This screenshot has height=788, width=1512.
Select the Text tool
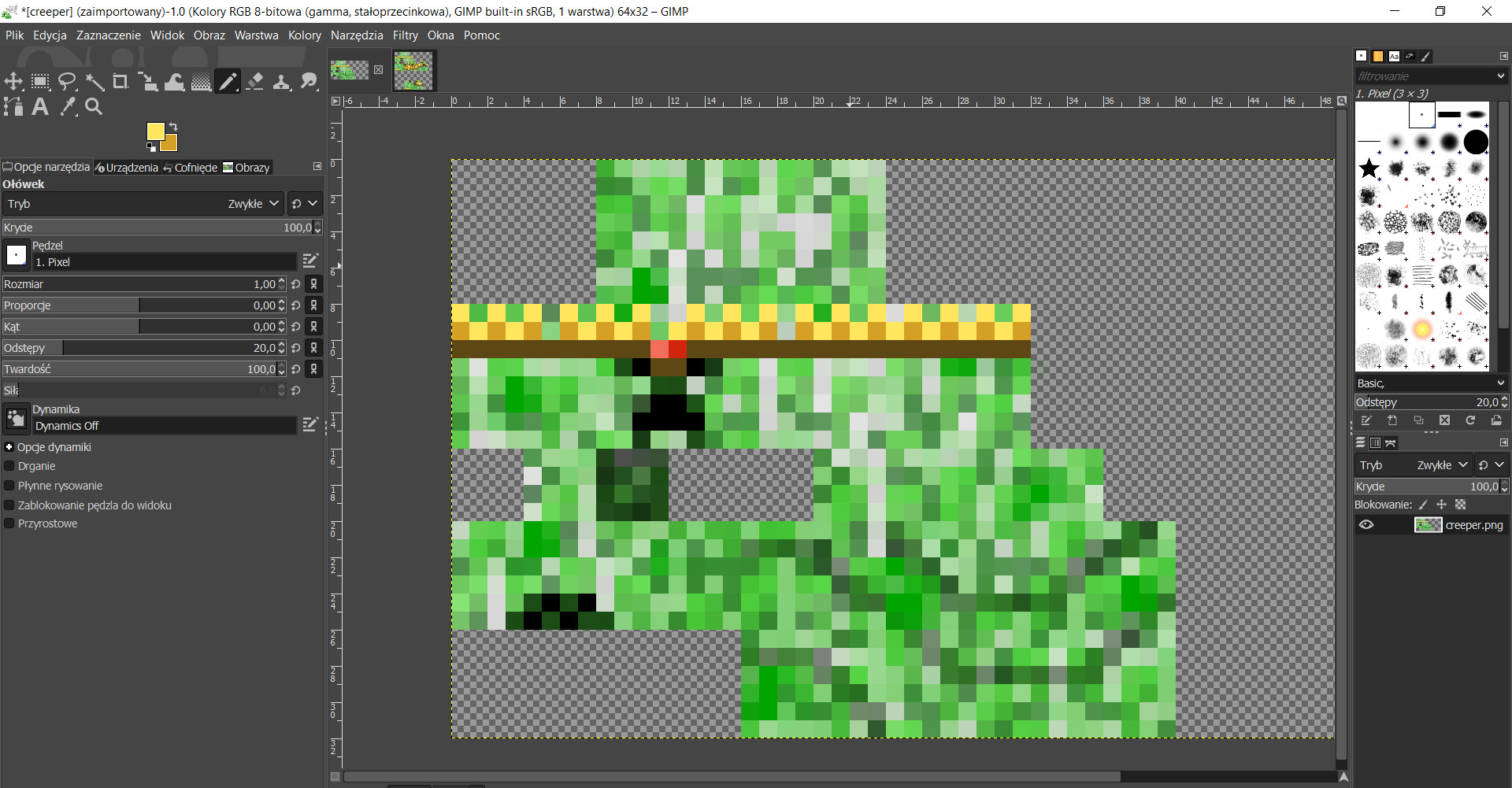point(40,106)
